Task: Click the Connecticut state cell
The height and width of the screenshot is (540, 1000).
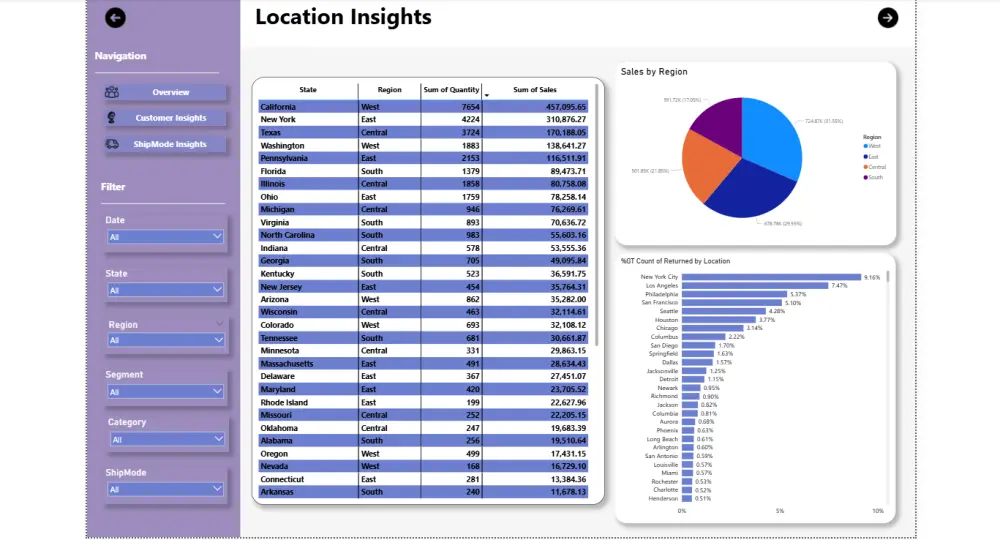Action: coord(308,479)
